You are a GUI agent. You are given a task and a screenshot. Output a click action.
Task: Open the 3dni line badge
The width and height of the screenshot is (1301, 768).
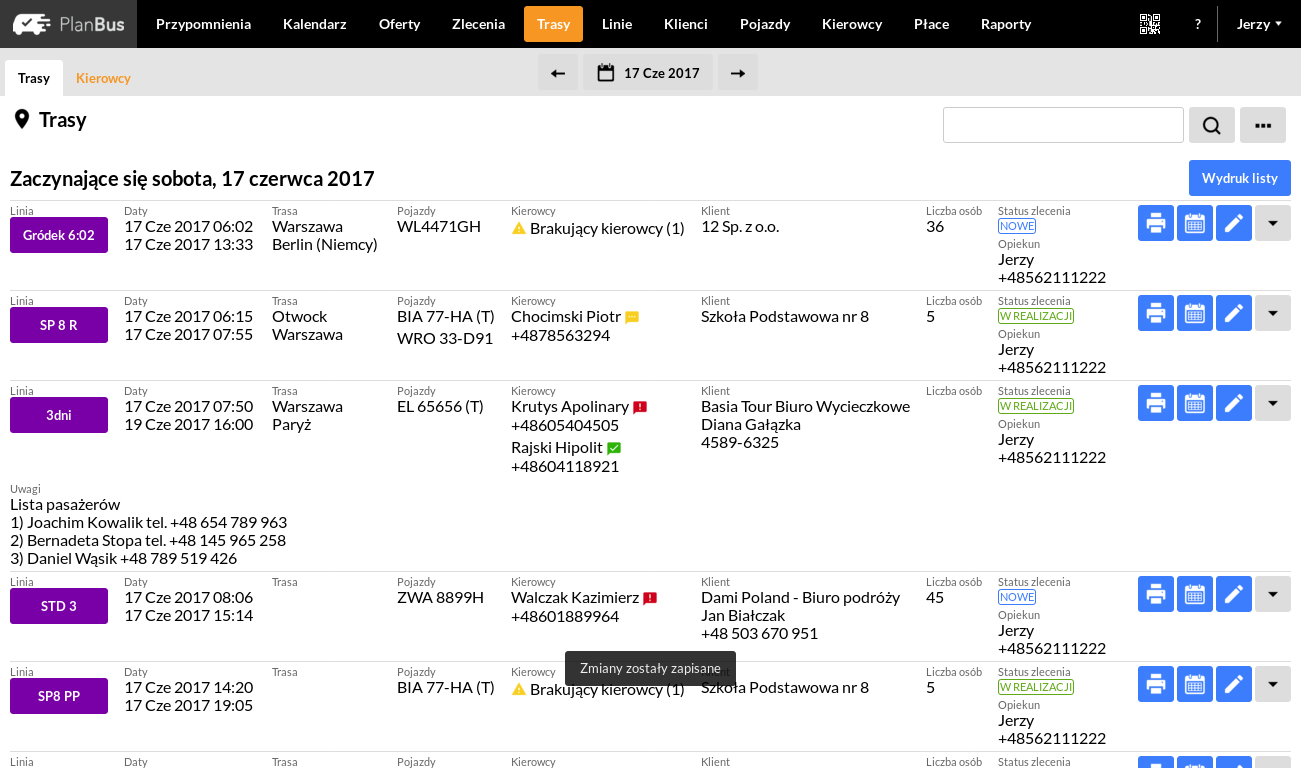(59, 415)
